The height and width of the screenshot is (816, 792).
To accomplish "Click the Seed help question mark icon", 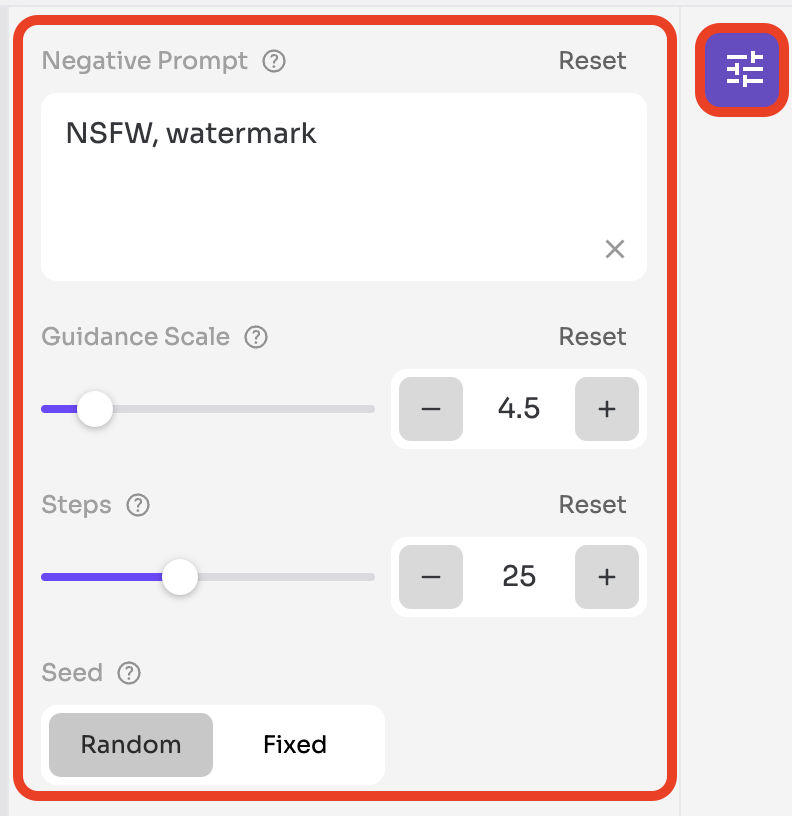I will point(129,673).
